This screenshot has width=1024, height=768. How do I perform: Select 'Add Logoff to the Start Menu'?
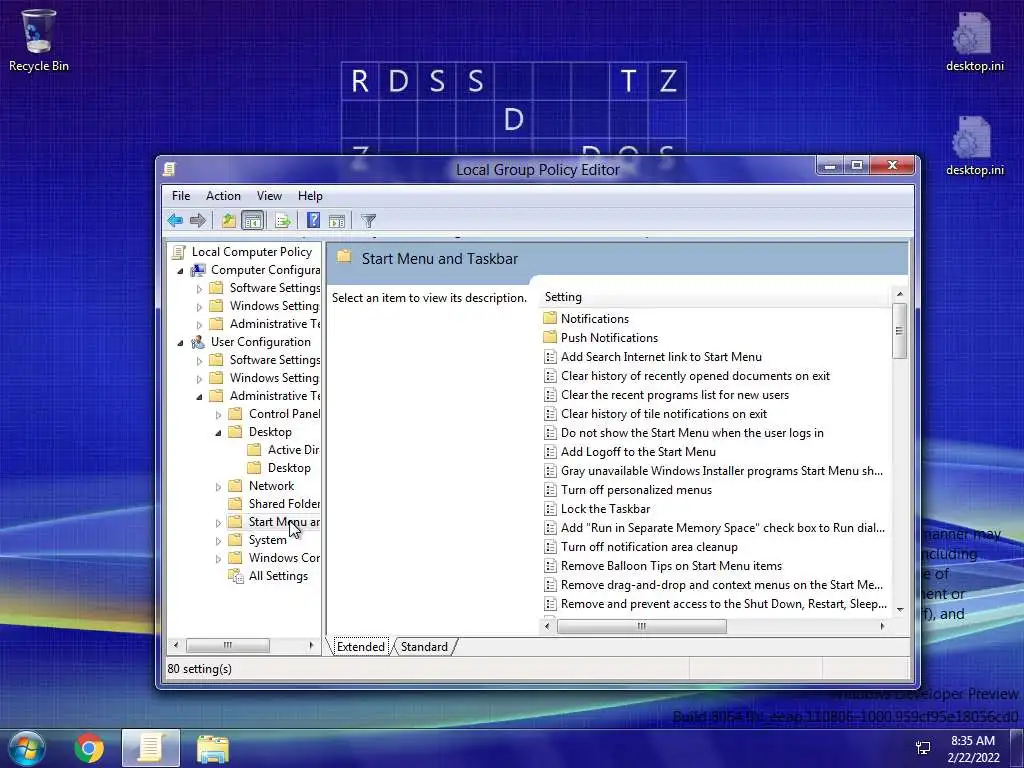(638, 451)
